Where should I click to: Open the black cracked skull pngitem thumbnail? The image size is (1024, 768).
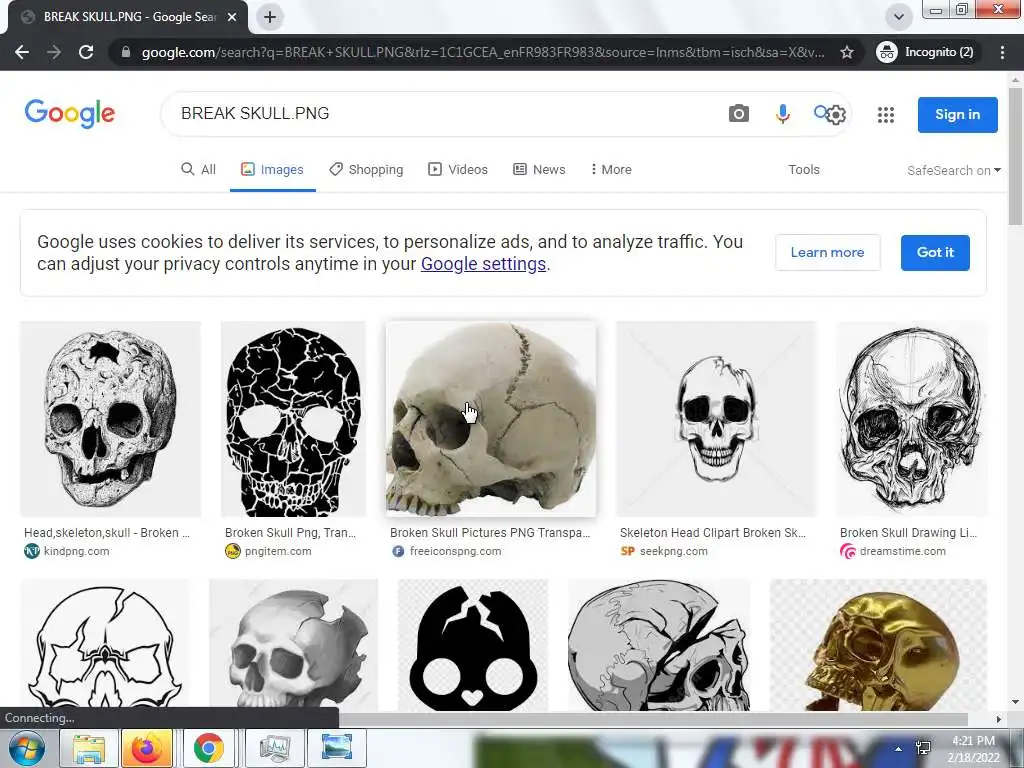click(x=293, y=419)
